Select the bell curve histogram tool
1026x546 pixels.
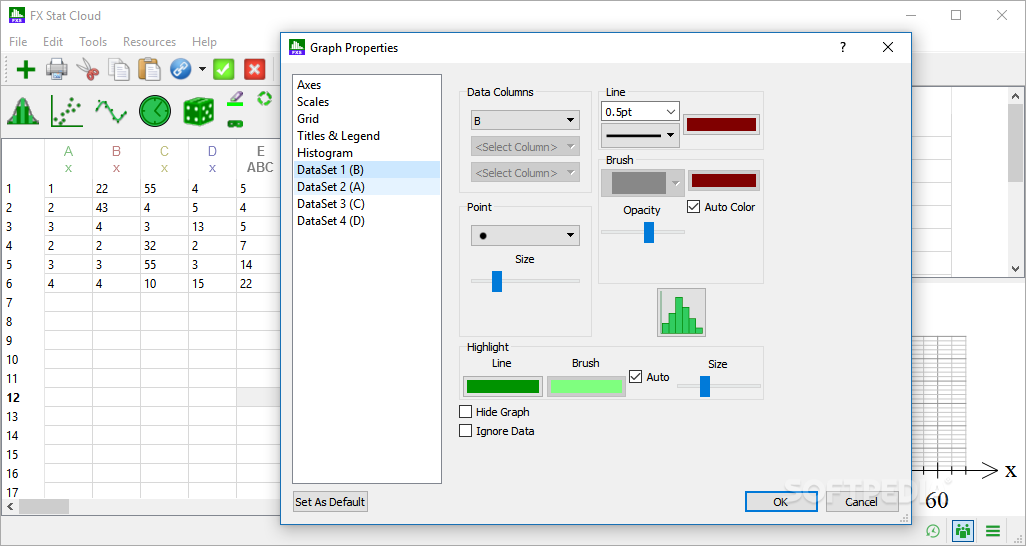pos(24,111)
